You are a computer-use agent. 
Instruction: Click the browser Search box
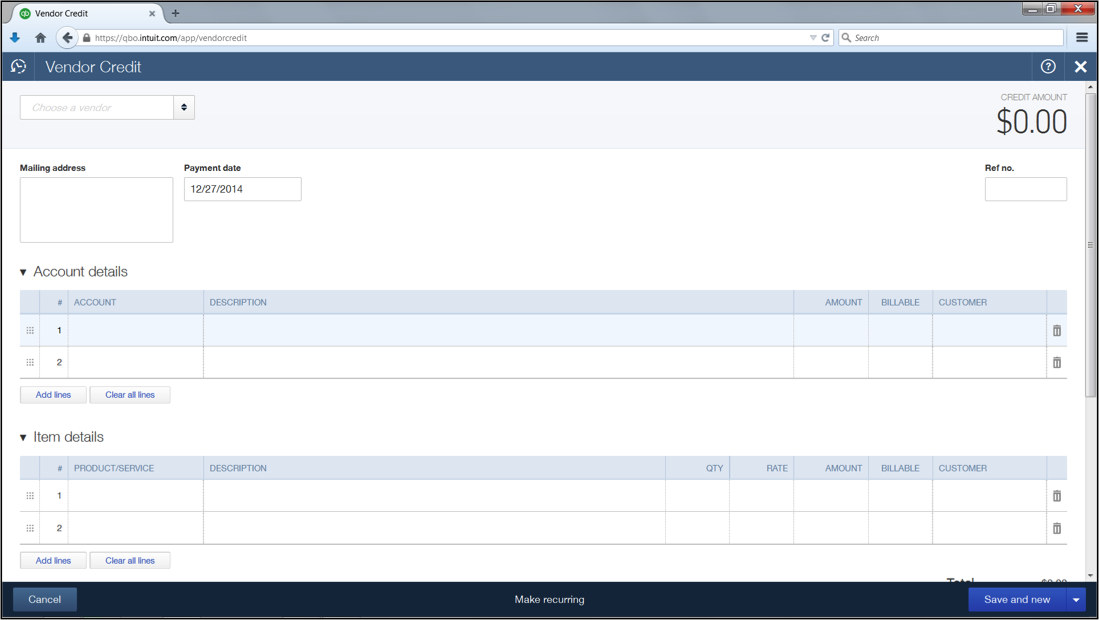coord(950,38)
